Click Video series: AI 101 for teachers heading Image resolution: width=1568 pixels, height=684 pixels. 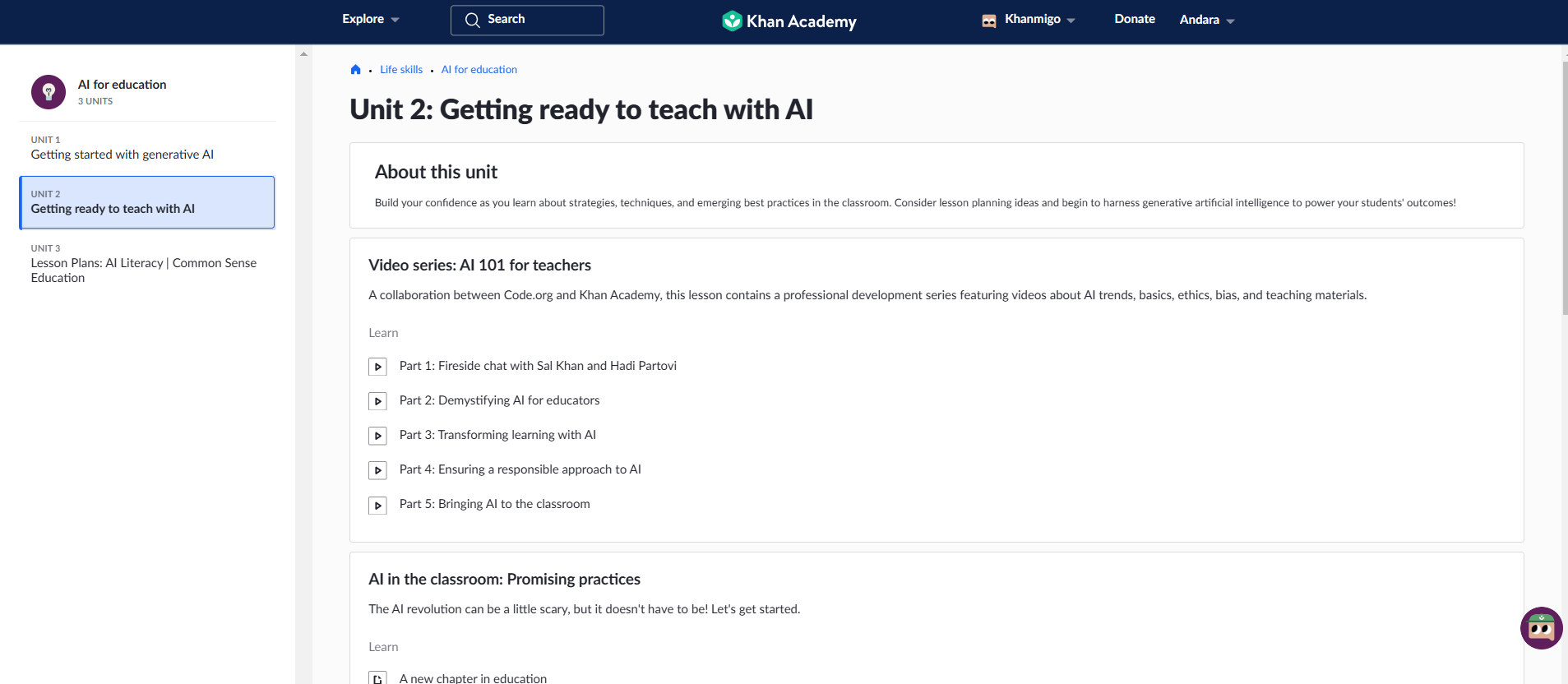(479, 265)
